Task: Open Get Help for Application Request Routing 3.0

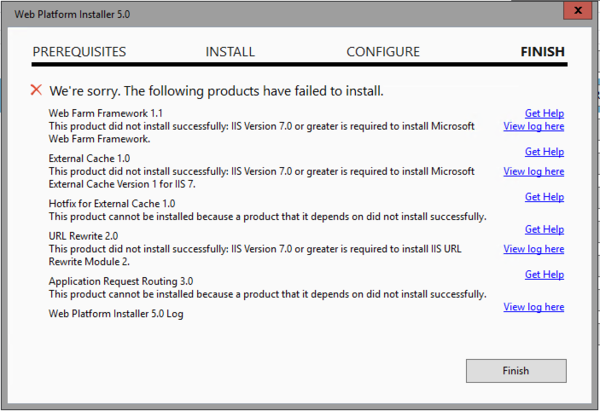Action: (x=544, y=274)
